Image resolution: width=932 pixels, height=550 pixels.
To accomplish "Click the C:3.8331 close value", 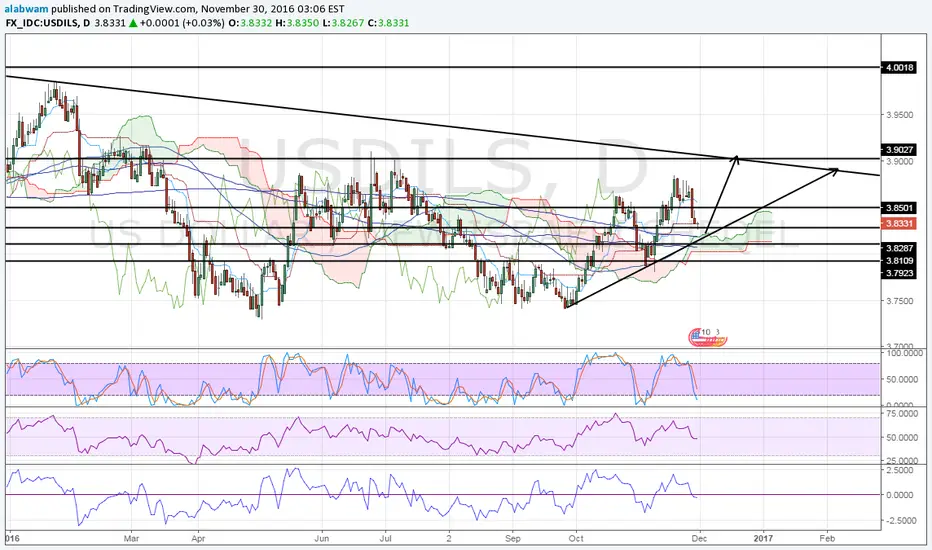I will (388, 23).
